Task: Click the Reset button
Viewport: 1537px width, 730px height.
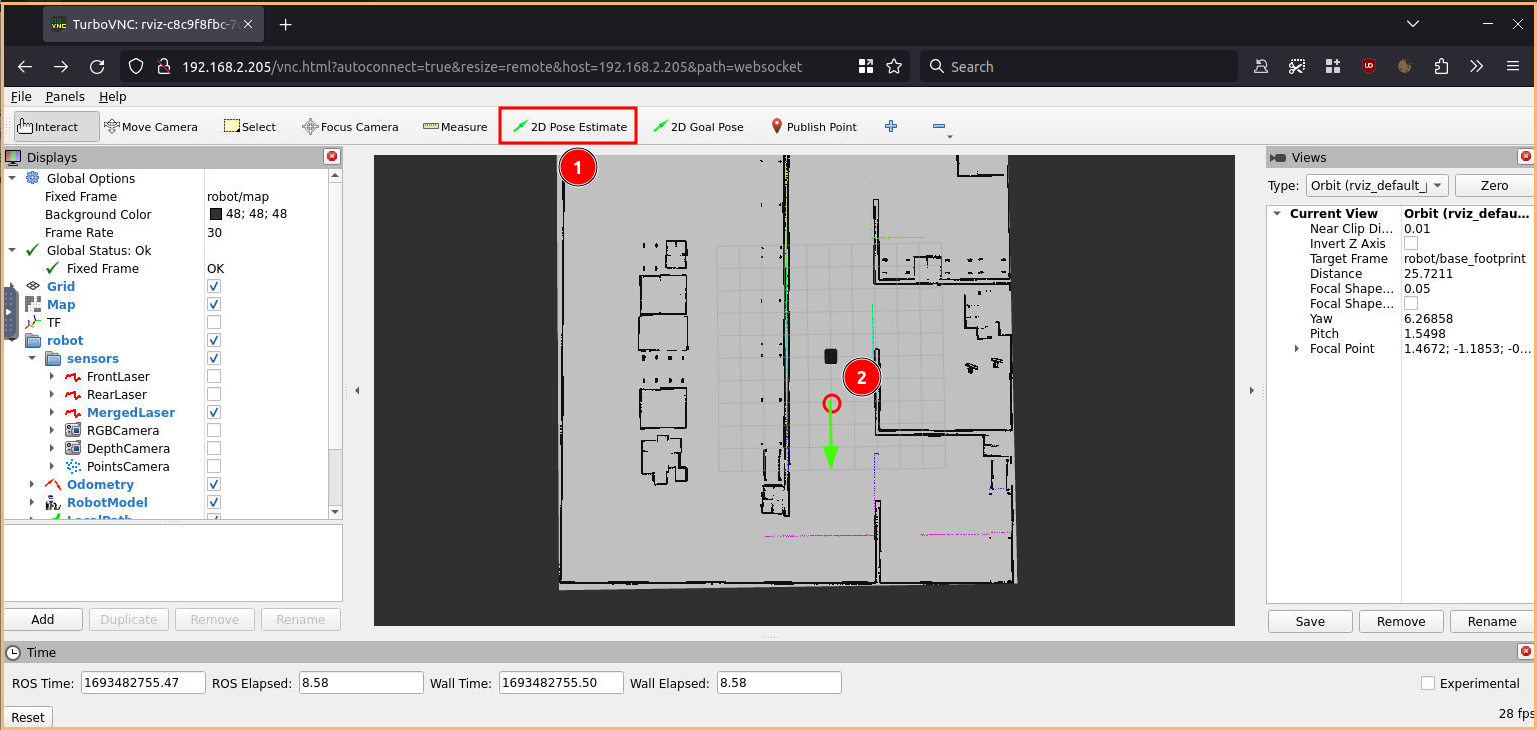Action: [x=28, y=717]
